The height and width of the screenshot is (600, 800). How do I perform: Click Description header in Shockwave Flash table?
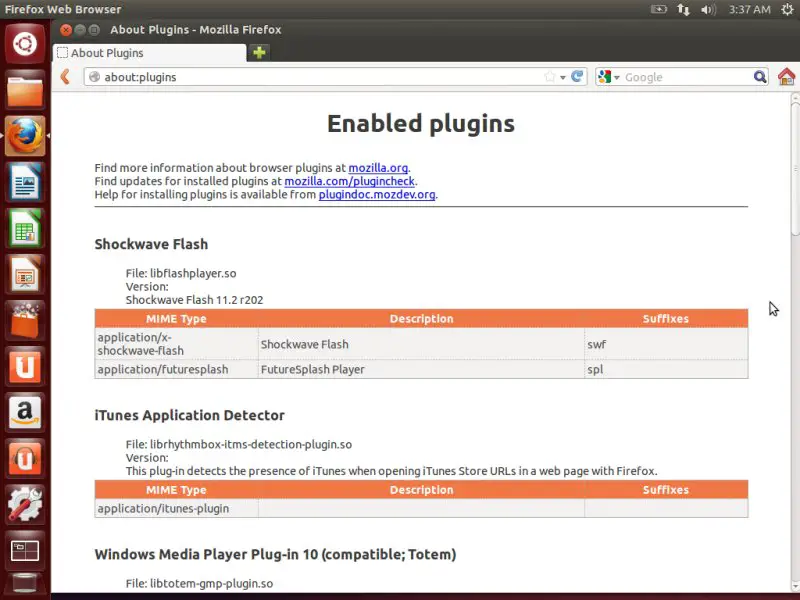pyautogui.click(x=421, y=319)
